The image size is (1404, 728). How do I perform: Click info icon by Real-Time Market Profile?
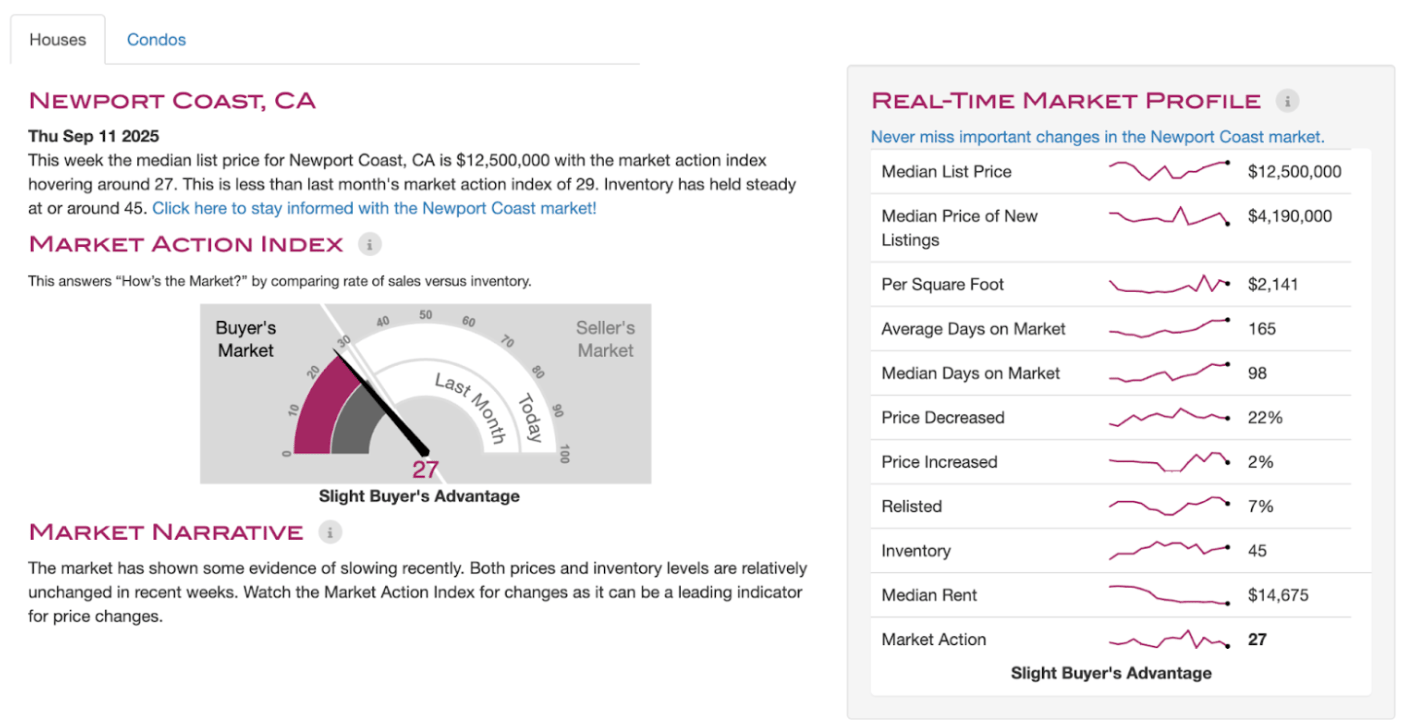tap(1287, 101)
